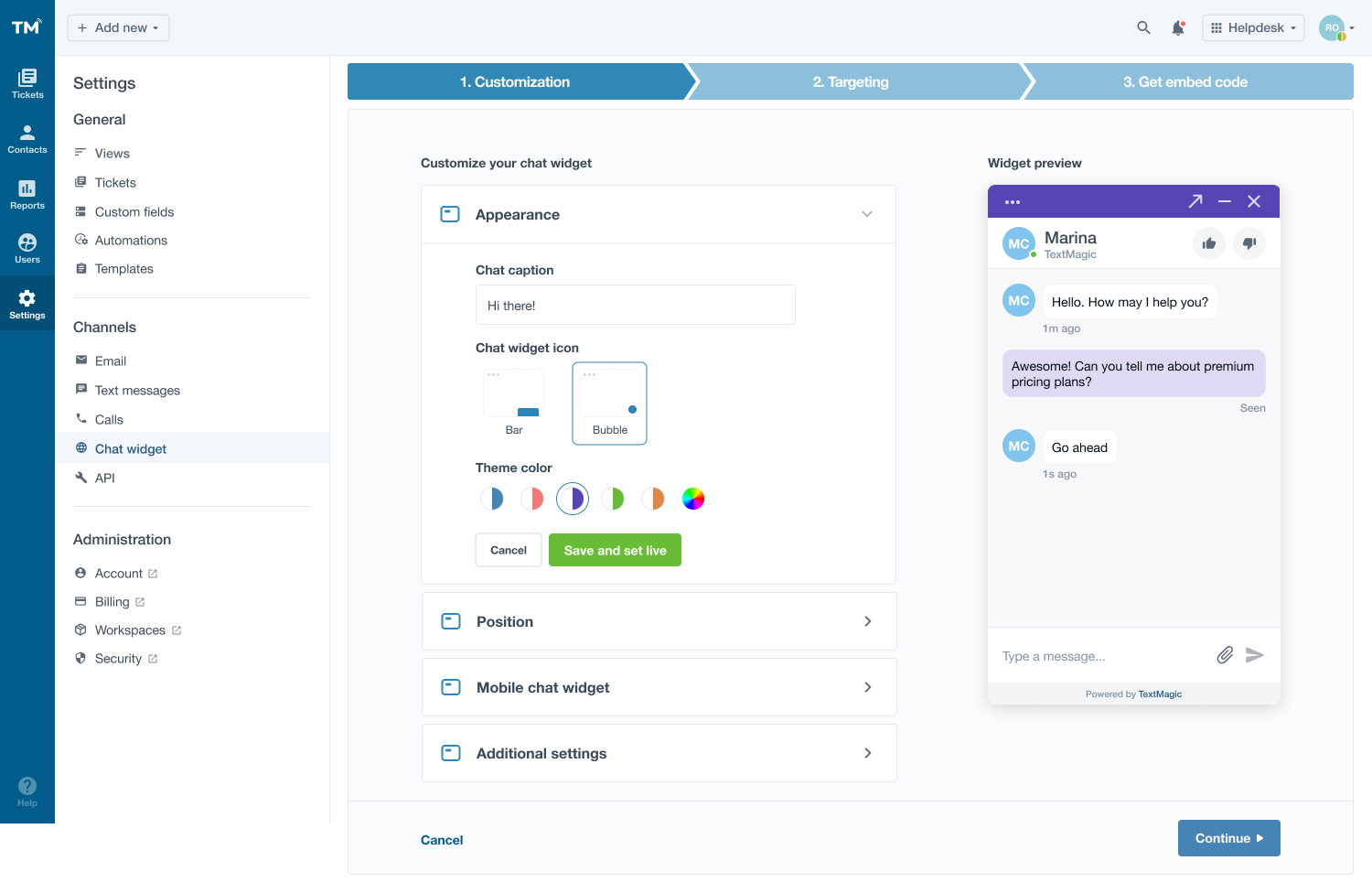The width and height of the screenshot is (1372, 893).
Task: Give a thumbs up rating in the chat preview
Action: point(1208,243)
